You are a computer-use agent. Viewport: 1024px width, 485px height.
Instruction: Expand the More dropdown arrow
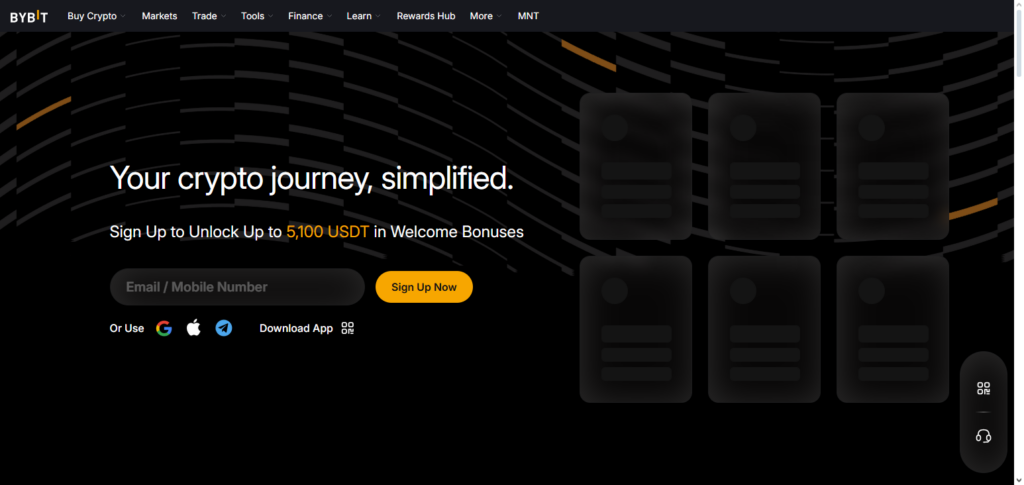coord(499,16)
